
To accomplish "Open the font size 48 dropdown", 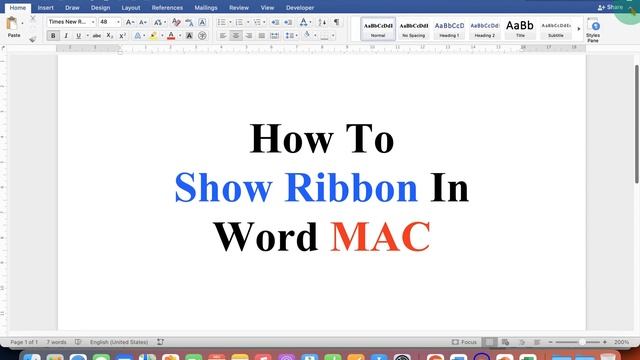I will pos(118,22).
